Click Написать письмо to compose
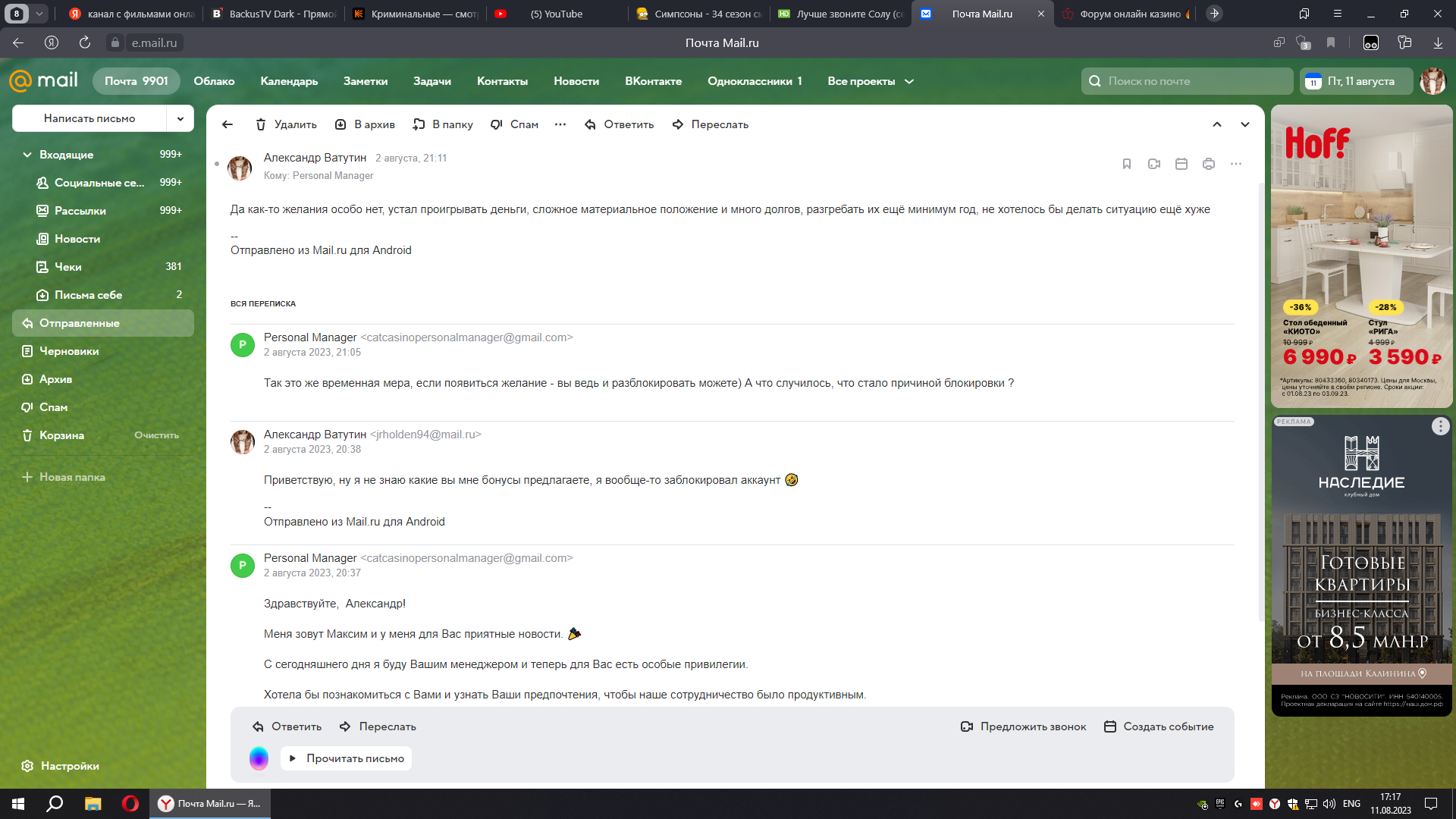This screenshot has width=1456, height=819. (x=89, y=118)
